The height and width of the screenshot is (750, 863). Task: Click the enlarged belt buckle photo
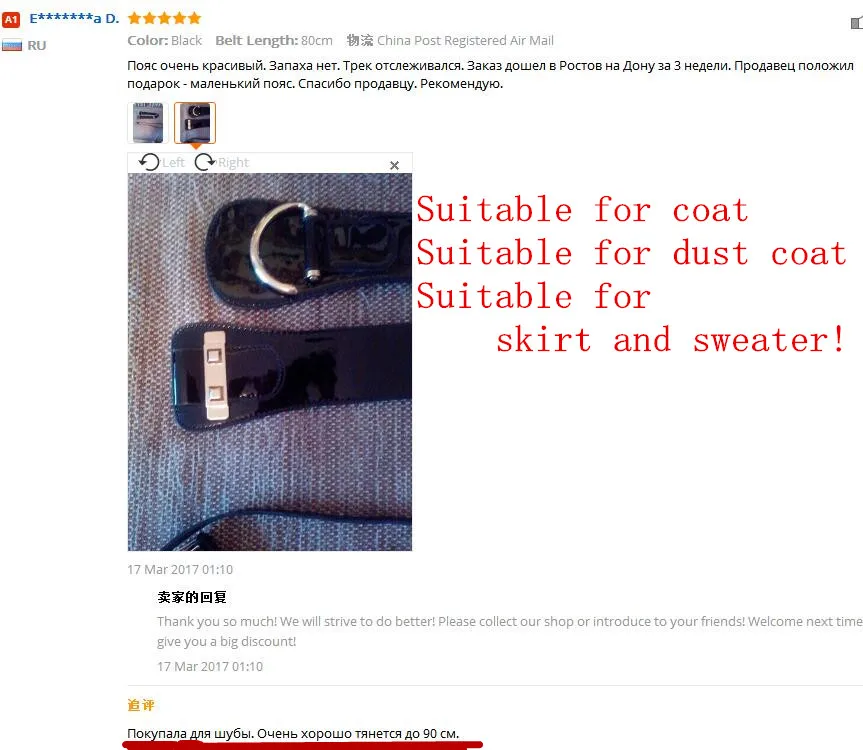tap(270, 362)
